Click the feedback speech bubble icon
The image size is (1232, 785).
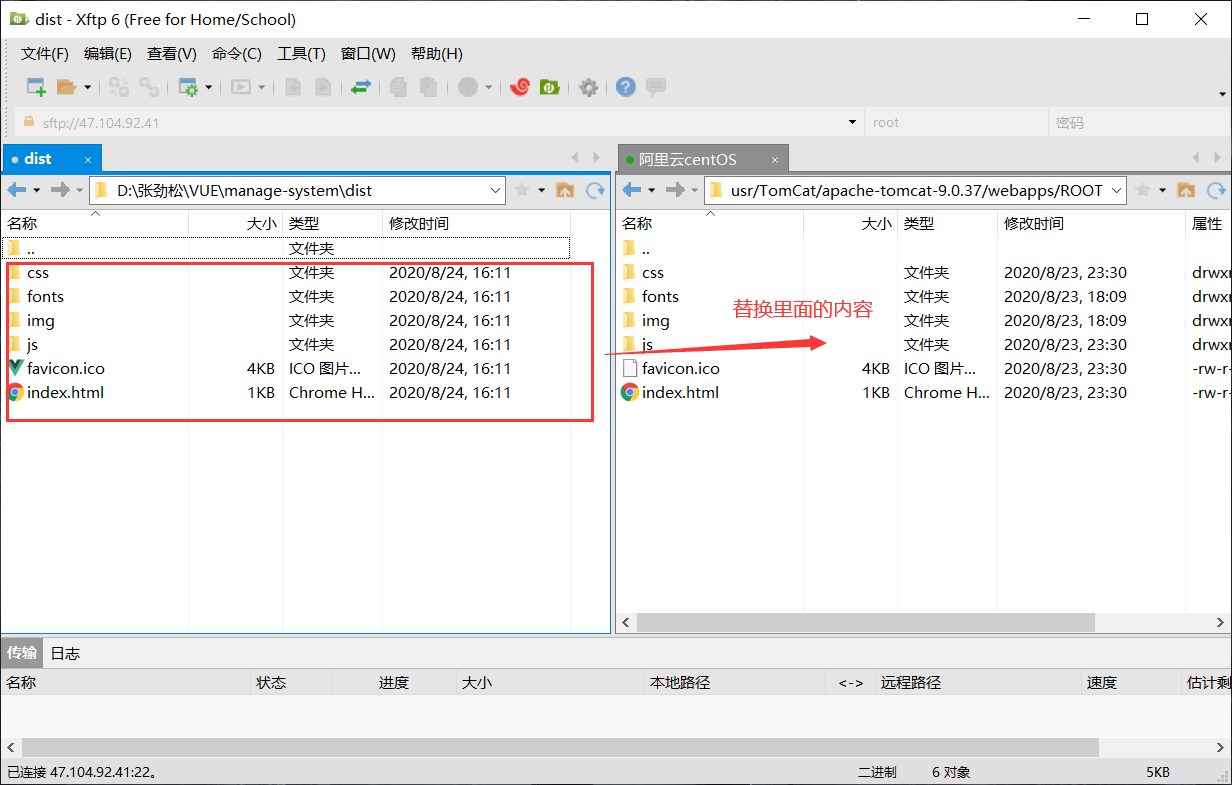(x=656, y=87)
